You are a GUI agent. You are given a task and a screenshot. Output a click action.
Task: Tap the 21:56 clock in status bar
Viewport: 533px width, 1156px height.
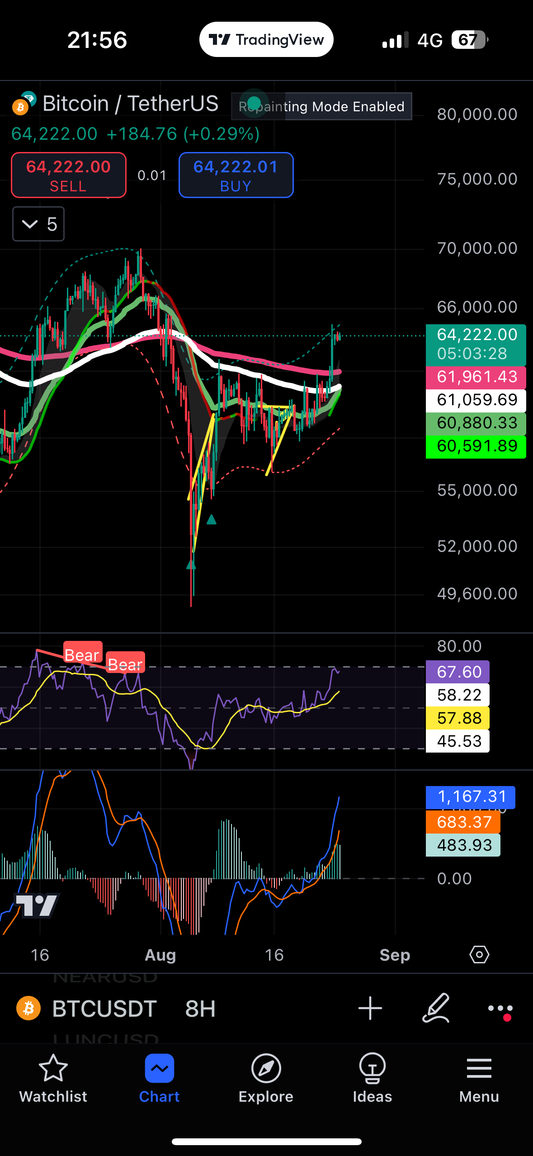[97, 40]
